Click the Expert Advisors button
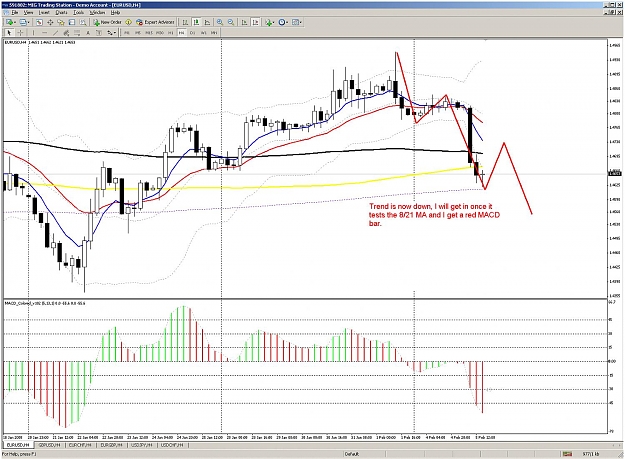Viewport: 625px width, 459px height. pos(155,22)
